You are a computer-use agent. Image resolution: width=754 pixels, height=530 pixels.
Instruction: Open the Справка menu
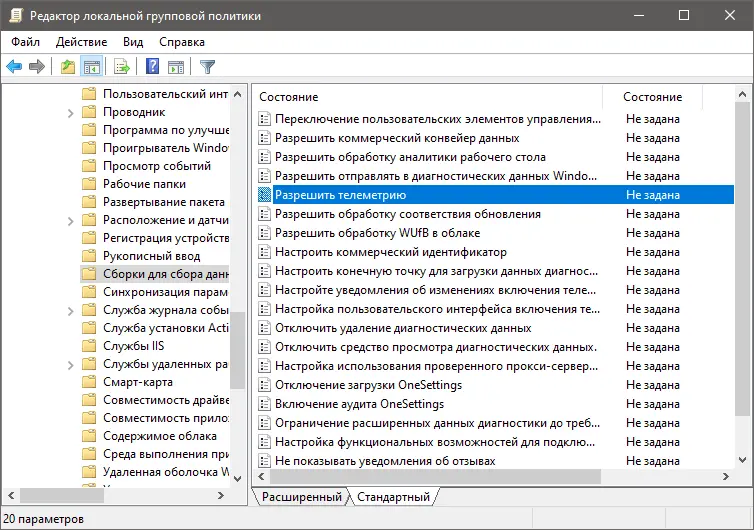coord(181,42)
